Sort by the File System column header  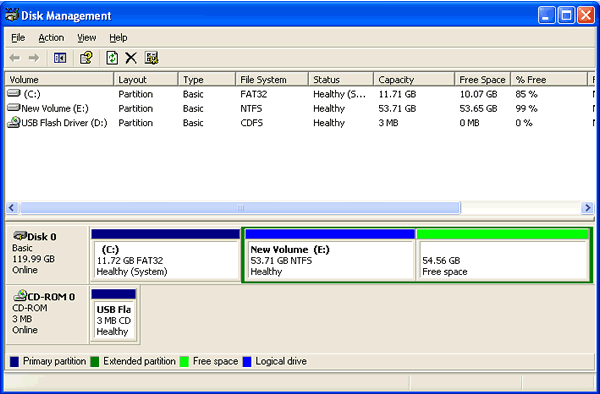pos(272,80)
